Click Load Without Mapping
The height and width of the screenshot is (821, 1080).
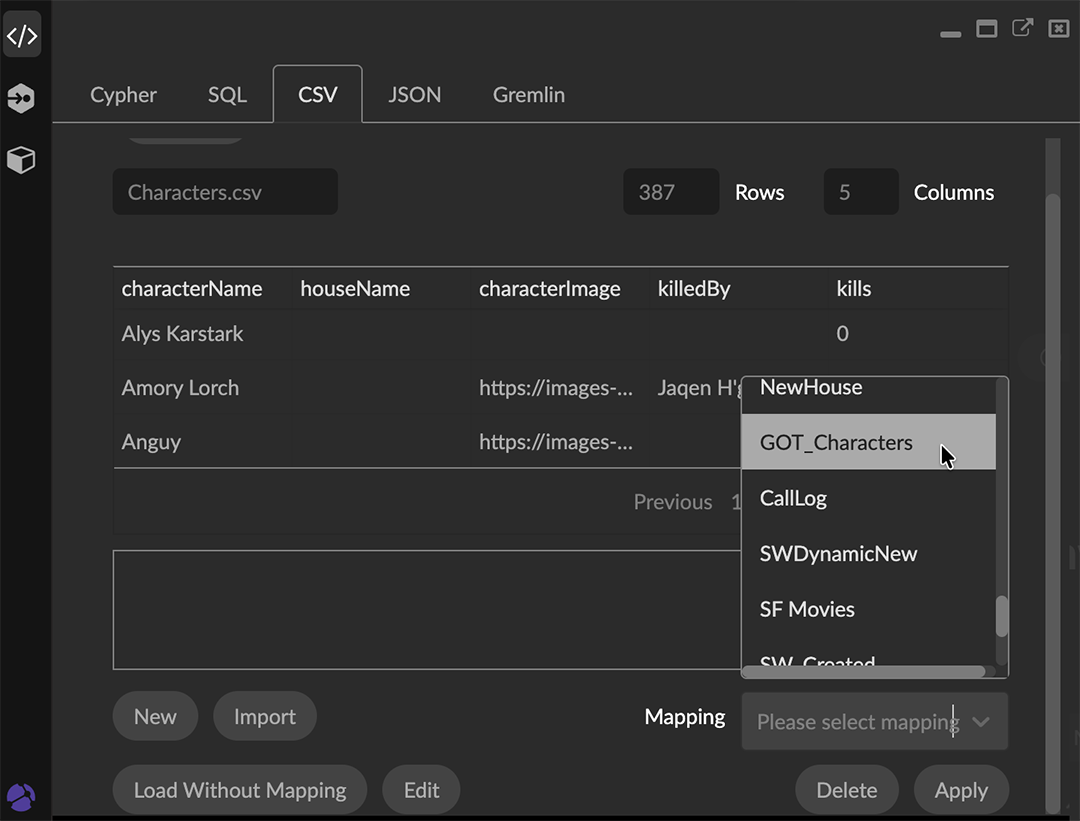[x=239, y=789]
